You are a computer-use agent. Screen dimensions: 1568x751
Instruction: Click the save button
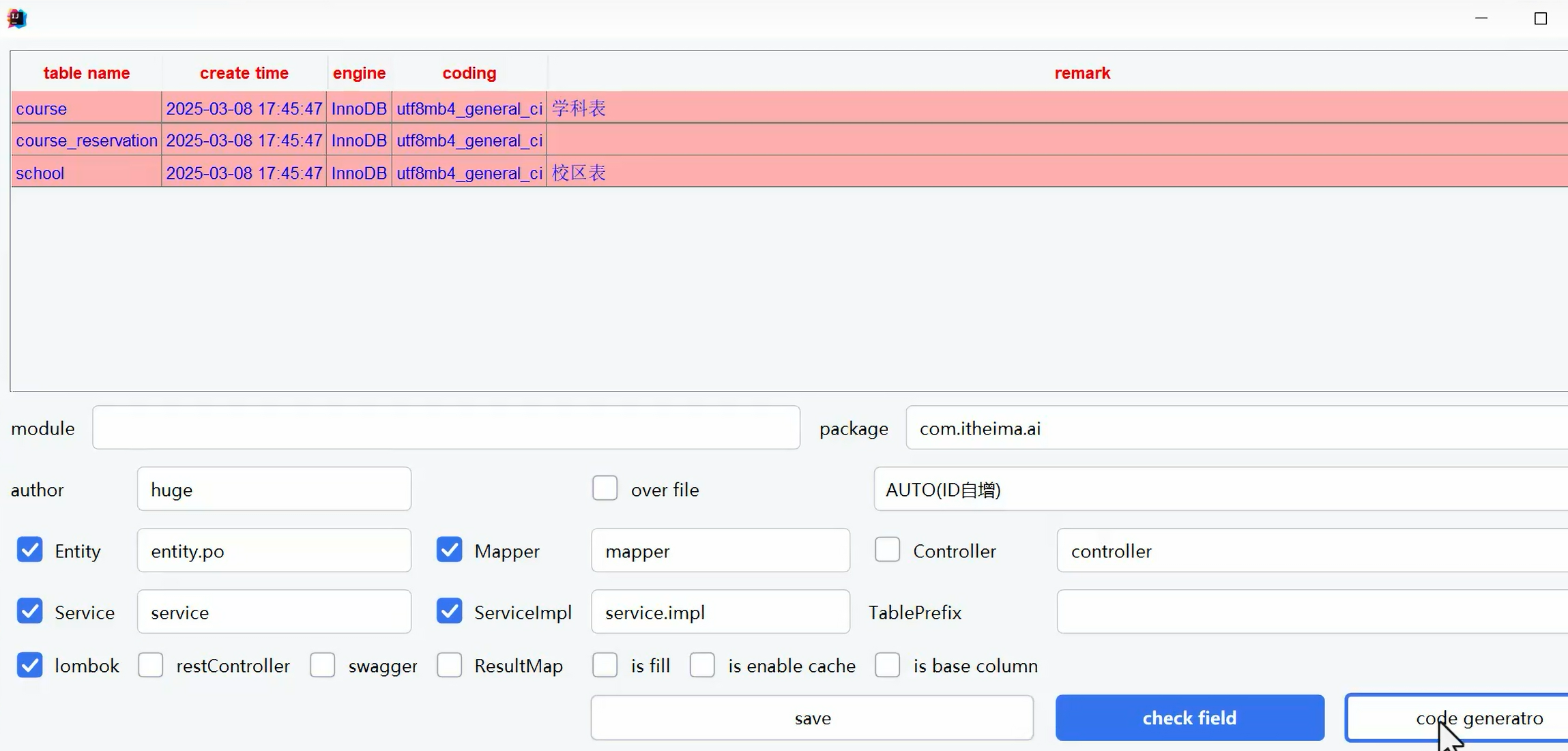coord(811,718)
